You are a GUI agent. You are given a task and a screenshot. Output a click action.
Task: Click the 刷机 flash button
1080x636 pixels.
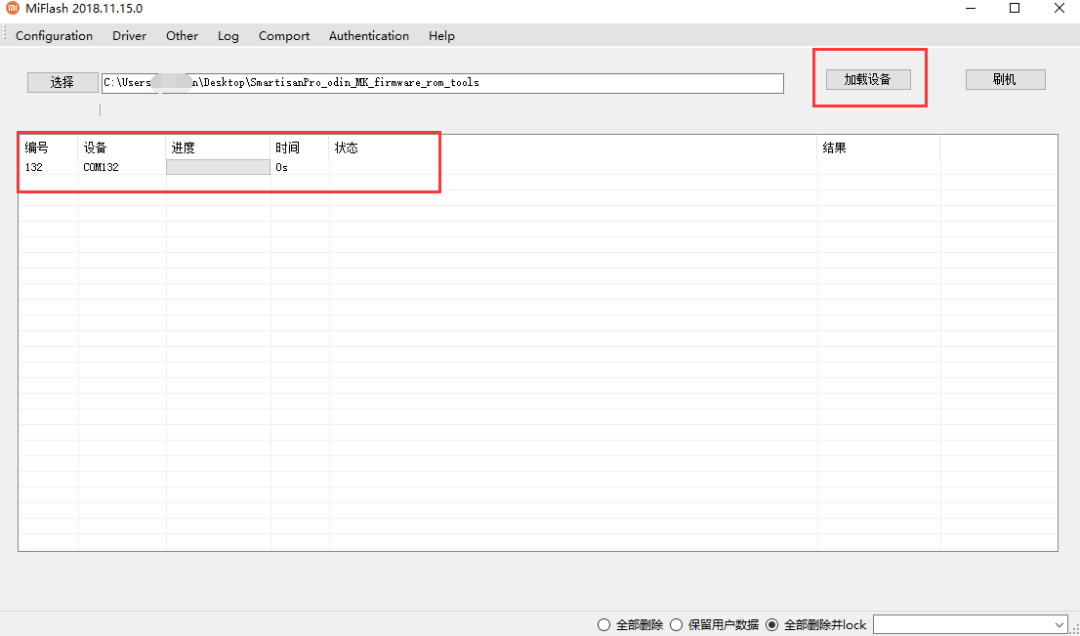click(x=1005, y=79)
